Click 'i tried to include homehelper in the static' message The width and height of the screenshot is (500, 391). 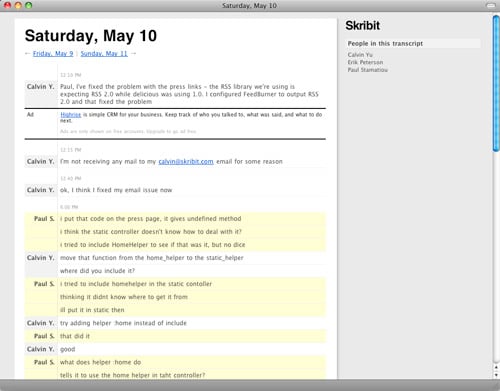(x=136, y=284)
